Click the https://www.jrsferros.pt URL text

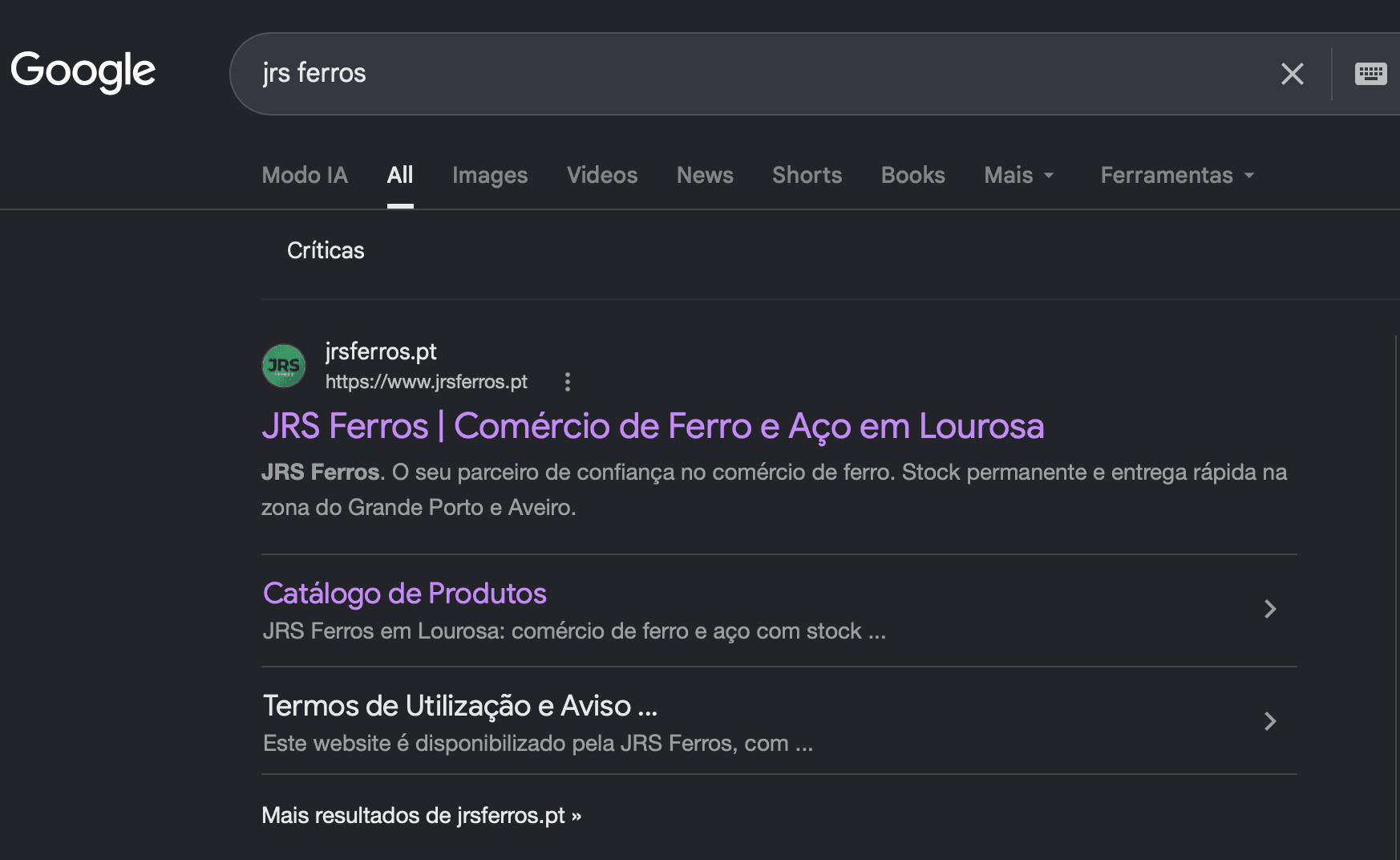pyautogui.click(x=426, y=382)
